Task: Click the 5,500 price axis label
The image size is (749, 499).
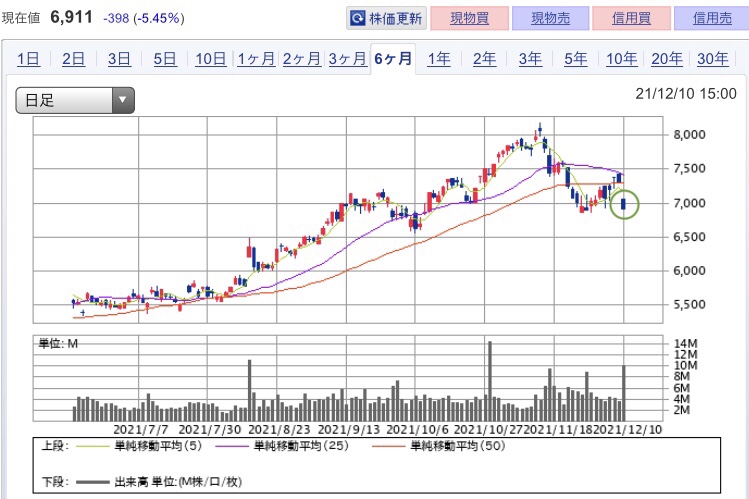Action: click(x=689, y=305)
